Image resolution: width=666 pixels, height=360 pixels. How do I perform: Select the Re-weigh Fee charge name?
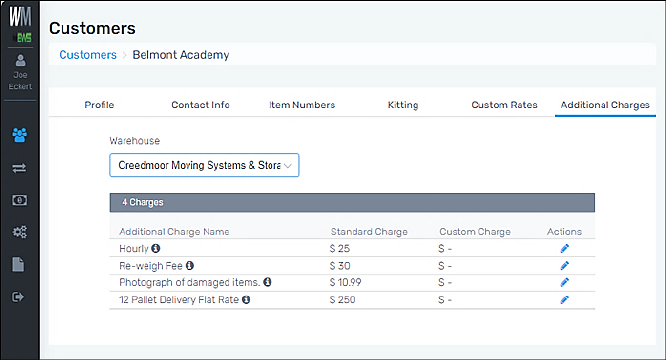[x=151, y=266]
